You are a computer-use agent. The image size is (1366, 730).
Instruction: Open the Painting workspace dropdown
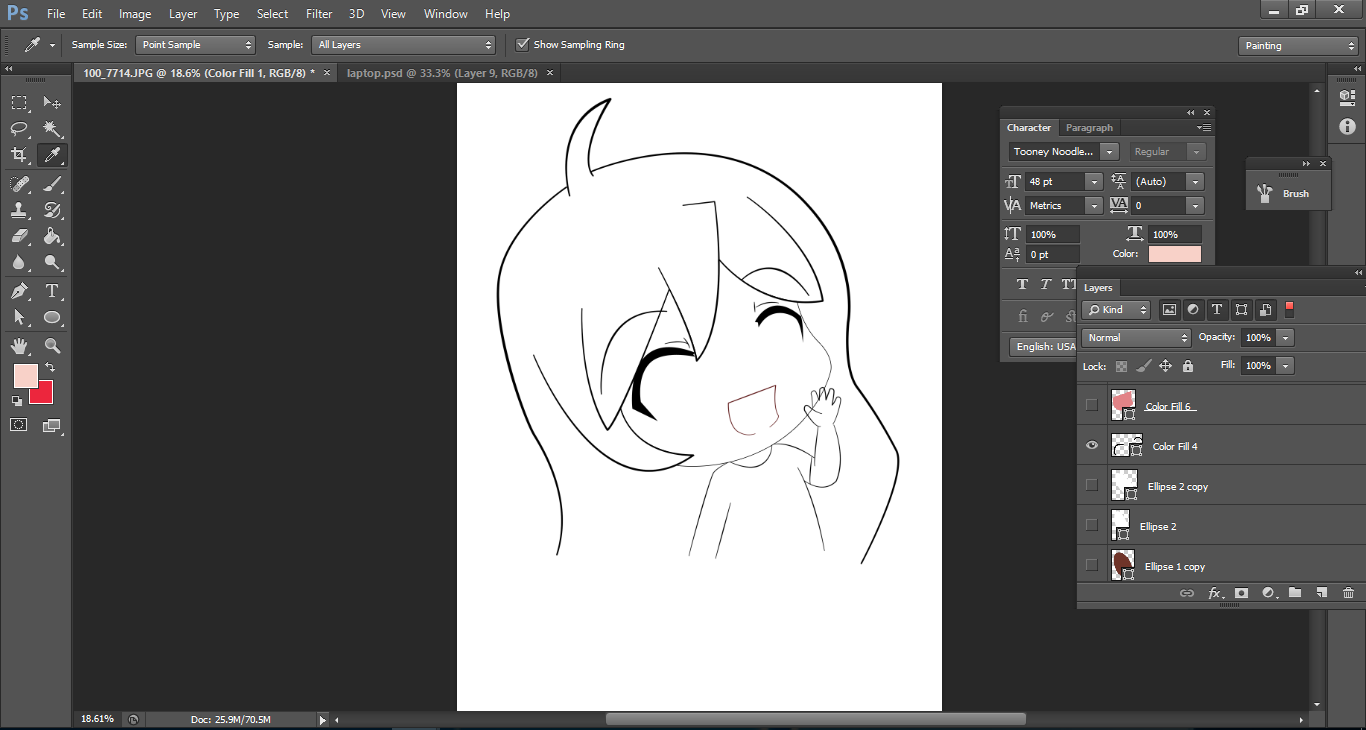tap(1298, 46)
